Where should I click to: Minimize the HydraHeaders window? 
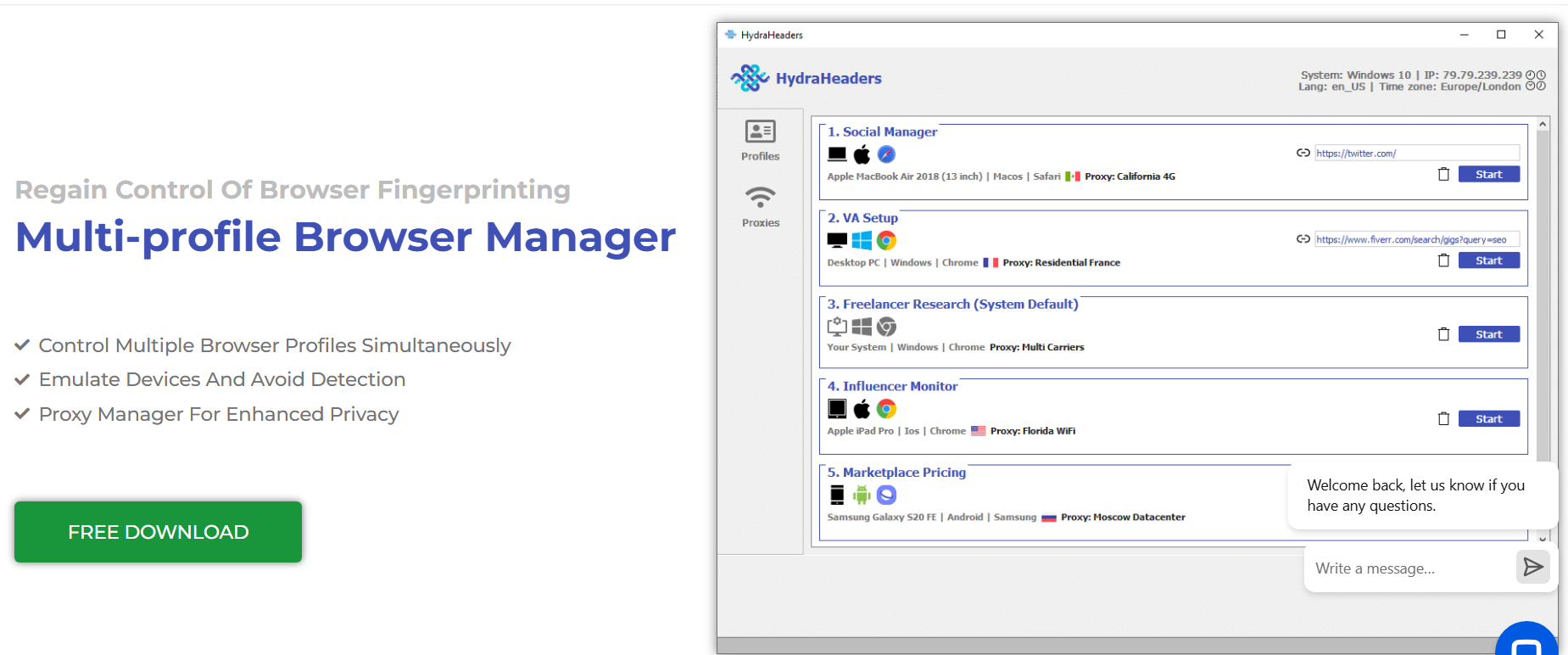tap(1464, 35)
